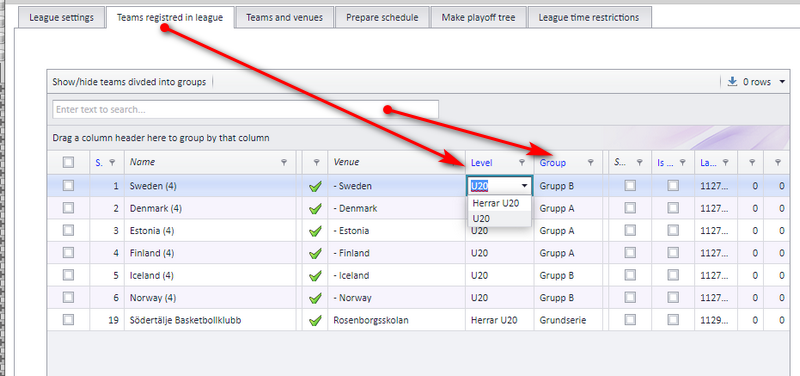Open filter icon on Name column

click(x=284, y=162)
